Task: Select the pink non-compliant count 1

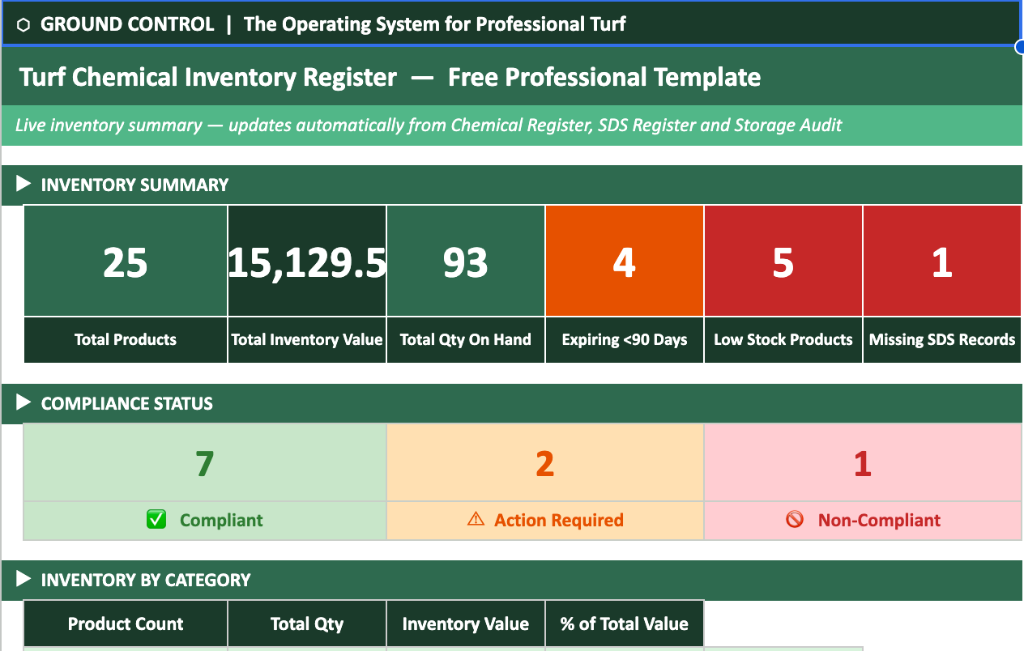Action: [x=863, y=463]
